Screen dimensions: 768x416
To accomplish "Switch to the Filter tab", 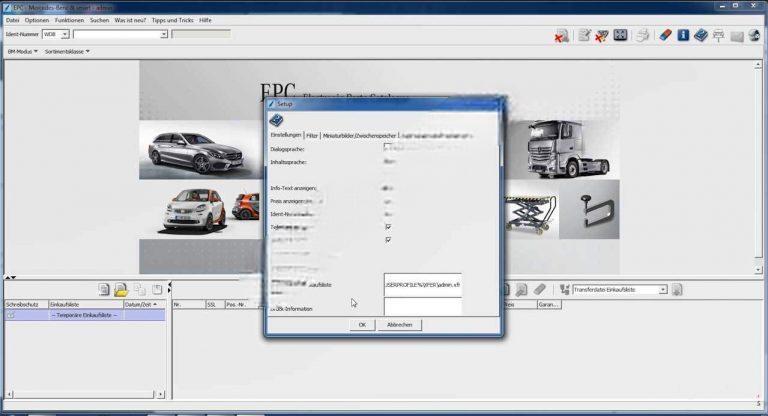I will pyautogui.click(x=312, y=136).
